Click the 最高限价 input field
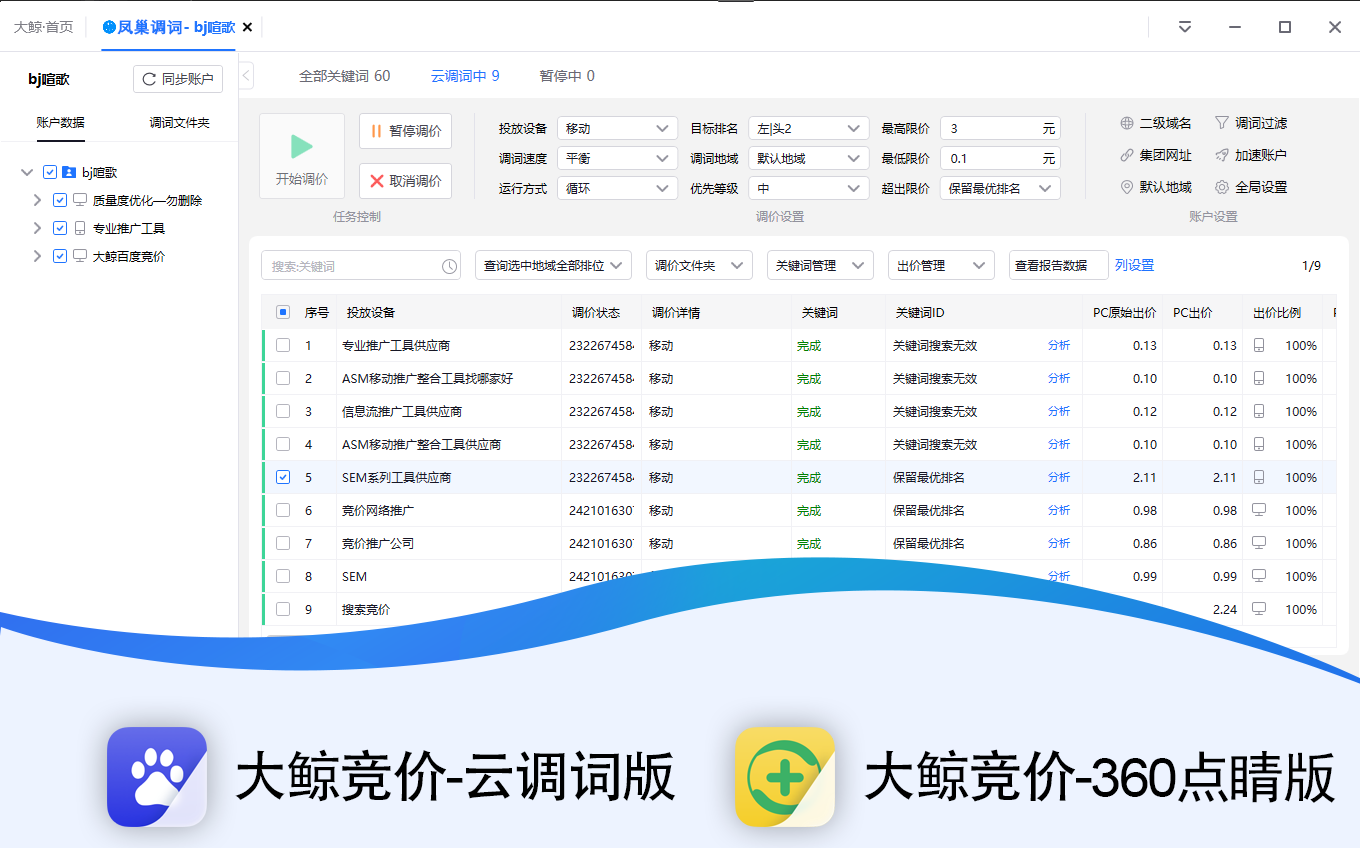The width and height of the screenshot is (1360, 848). click(1000, 128)
